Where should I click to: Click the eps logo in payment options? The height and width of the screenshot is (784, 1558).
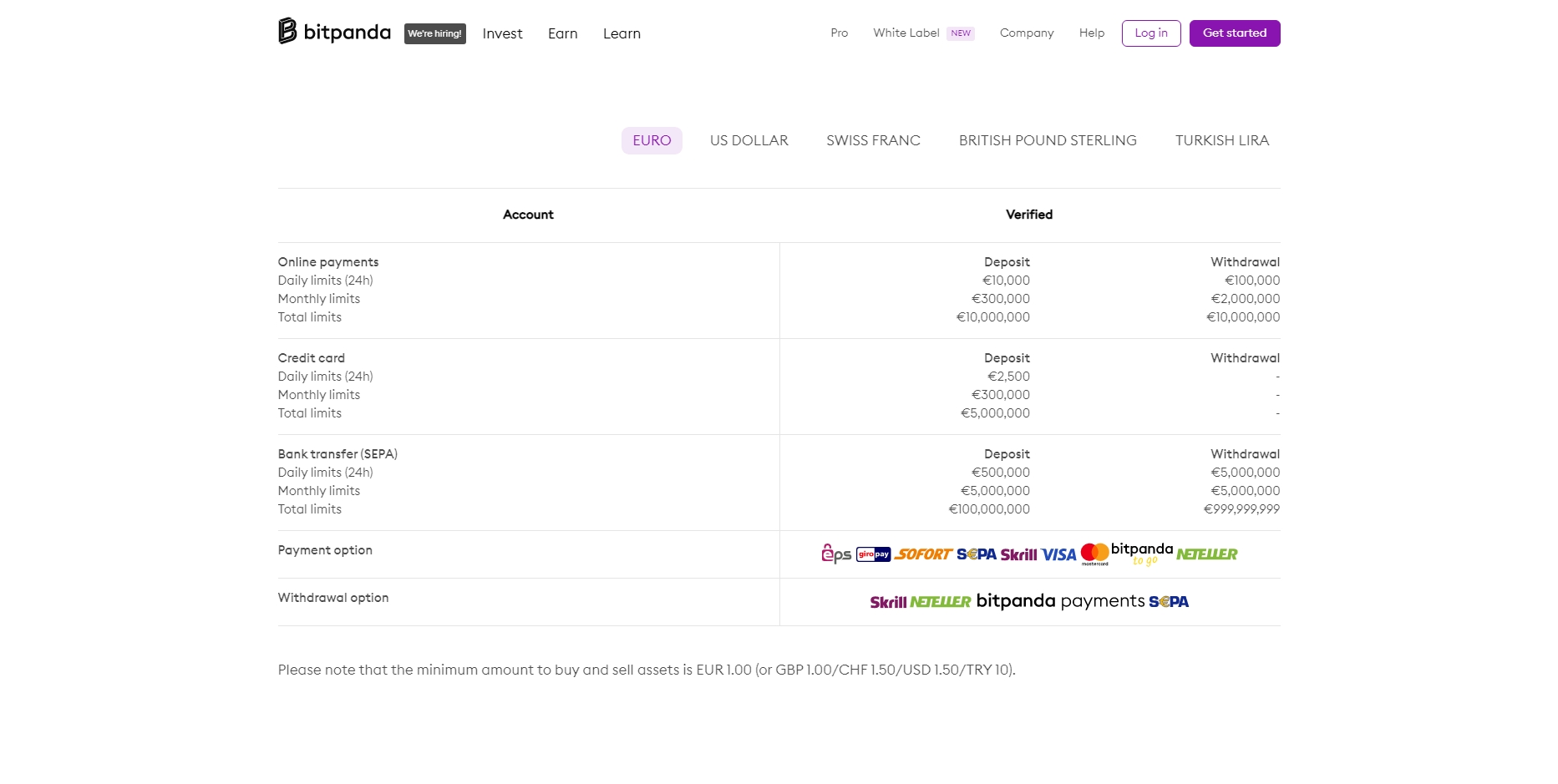[836, 554]
